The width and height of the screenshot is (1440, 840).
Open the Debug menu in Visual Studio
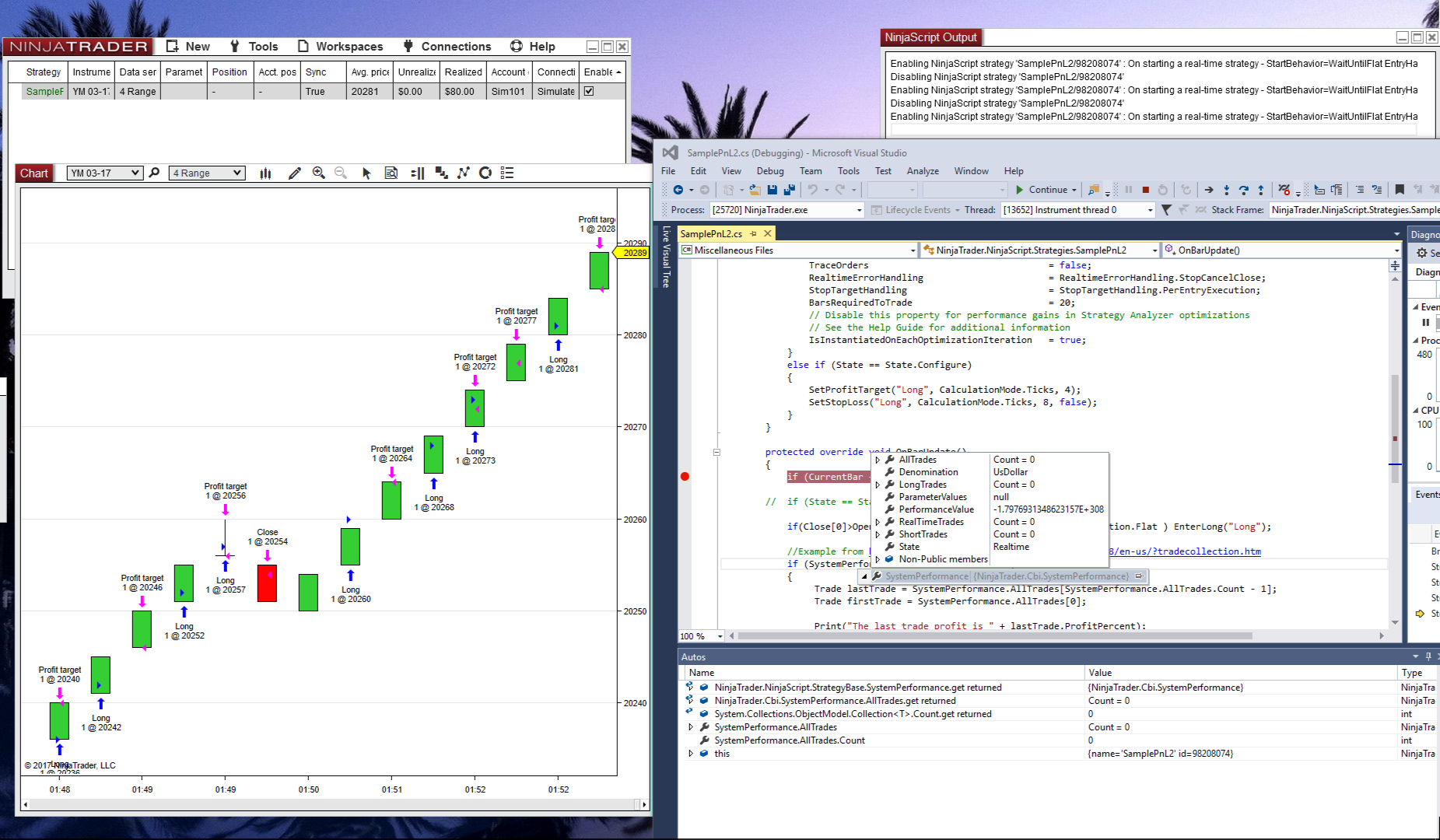769,171
